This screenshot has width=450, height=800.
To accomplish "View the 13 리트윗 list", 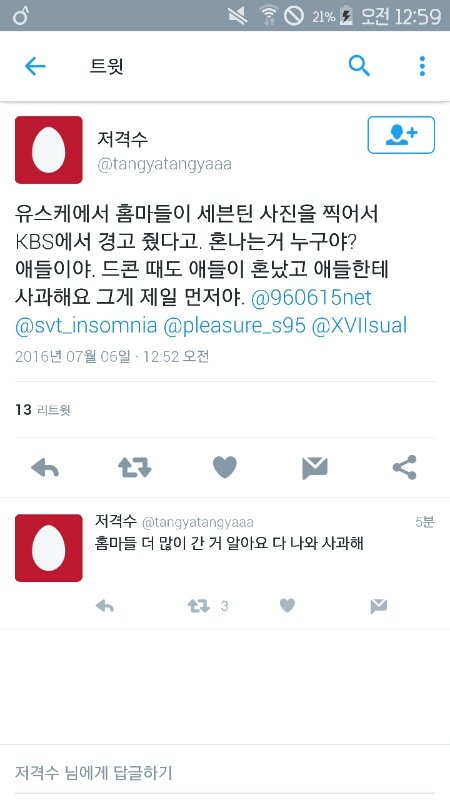I will (x=43, y=410).
